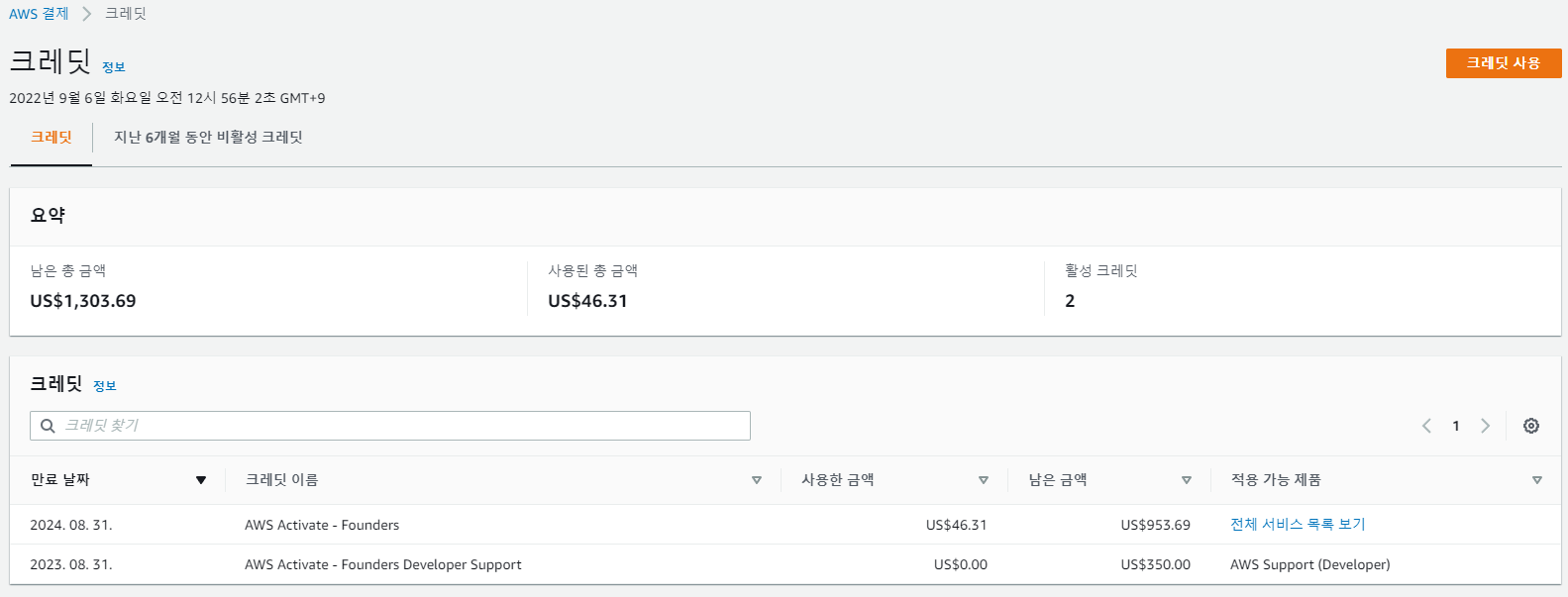Screen dimensions: 1568x597
Task: Open 정보 link next to page title
Action: click(x=114, y=67)
